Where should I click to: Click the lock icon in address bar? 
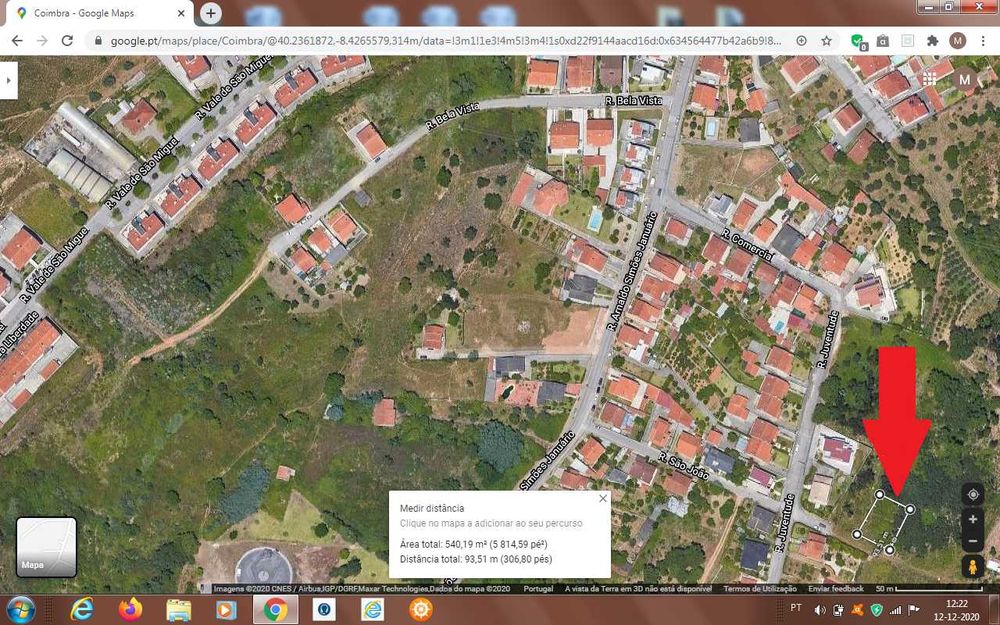click(x=98, y=41)
